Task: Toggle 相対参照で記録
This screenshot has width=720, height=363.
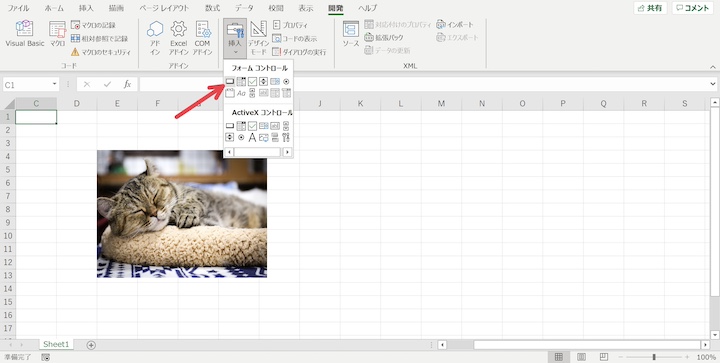Action: pos(99,39)
